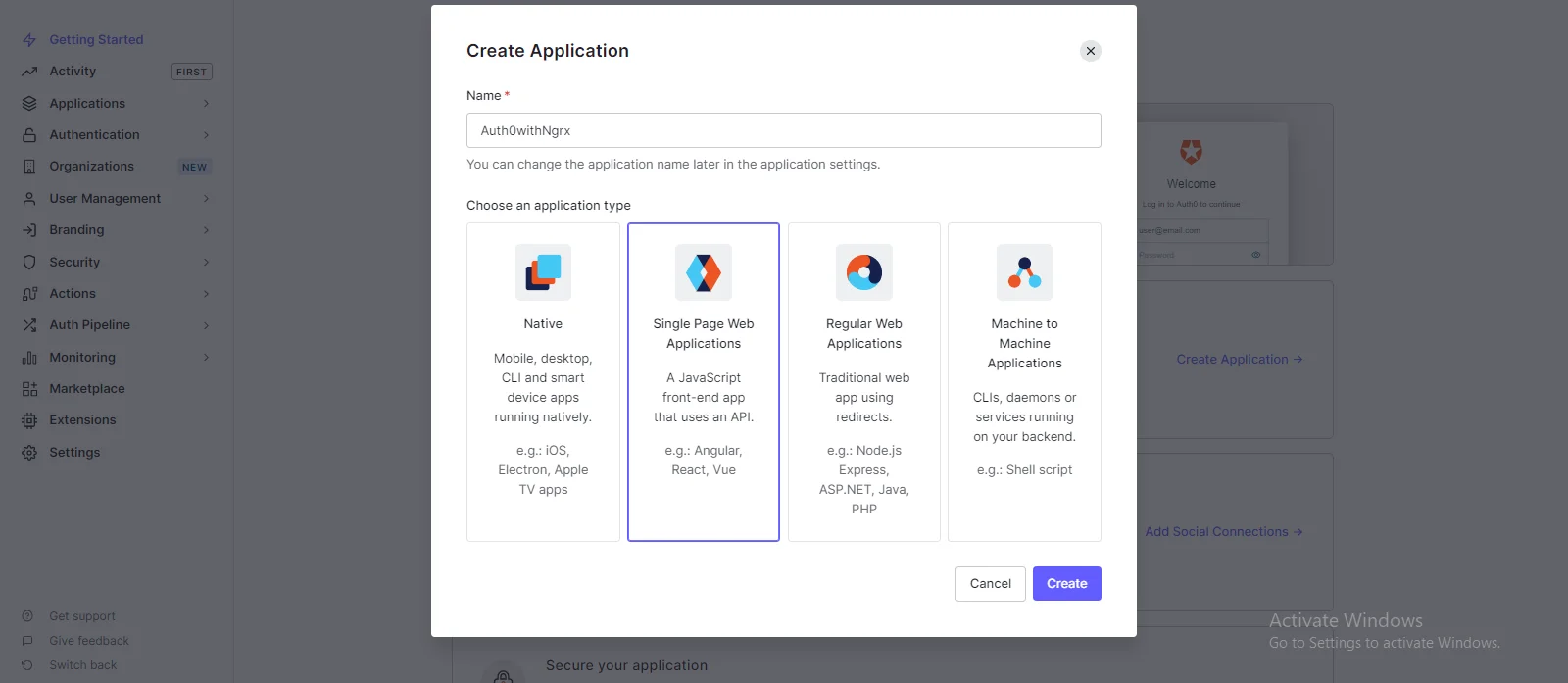The height and width of the screenshot is (683, 1568).
Task: Click the Switch back arrow icon
Action: [x=27, y=665]
